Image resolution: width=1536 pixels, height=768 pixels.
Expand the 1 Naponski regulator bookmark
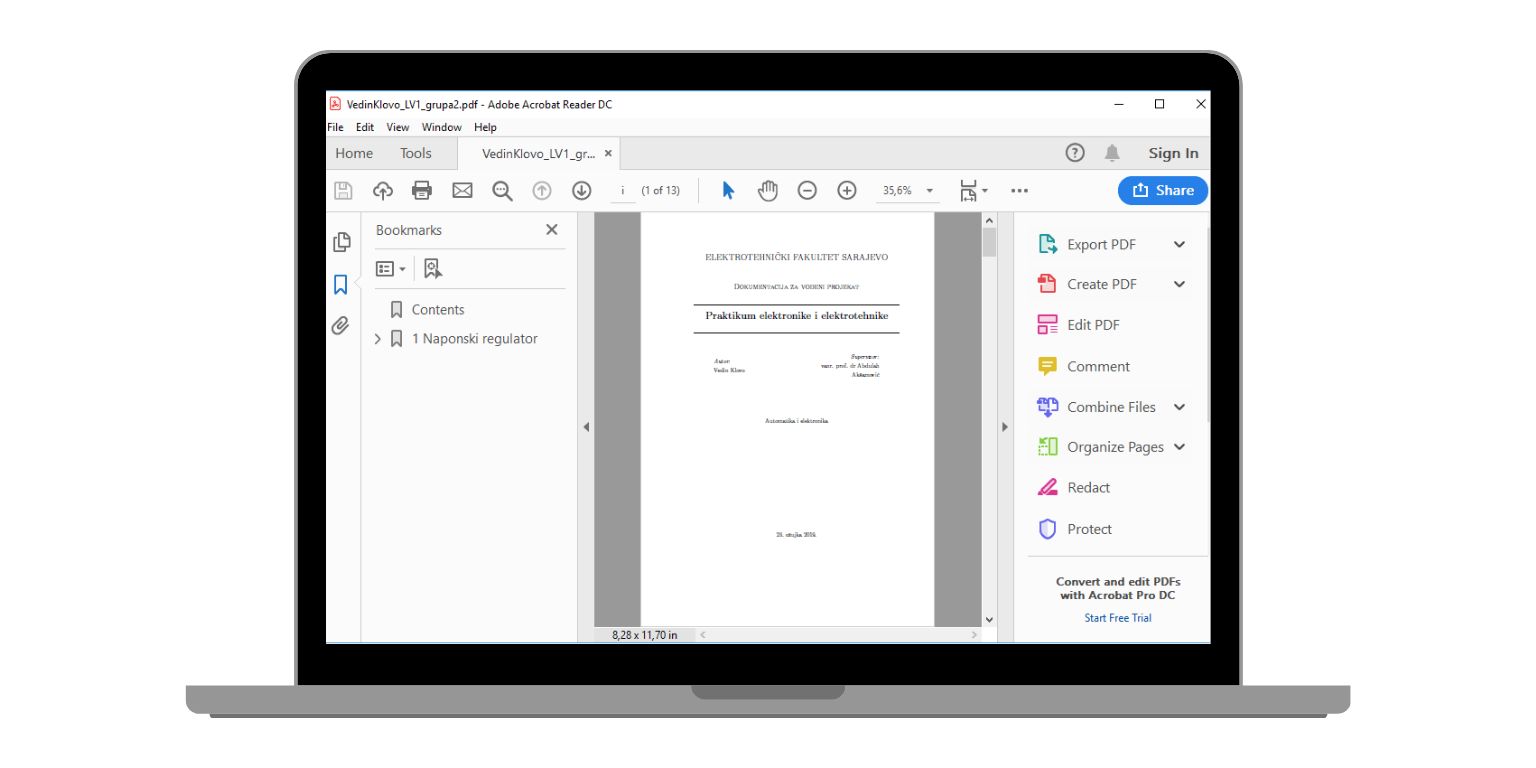click(x=378, y=339)
